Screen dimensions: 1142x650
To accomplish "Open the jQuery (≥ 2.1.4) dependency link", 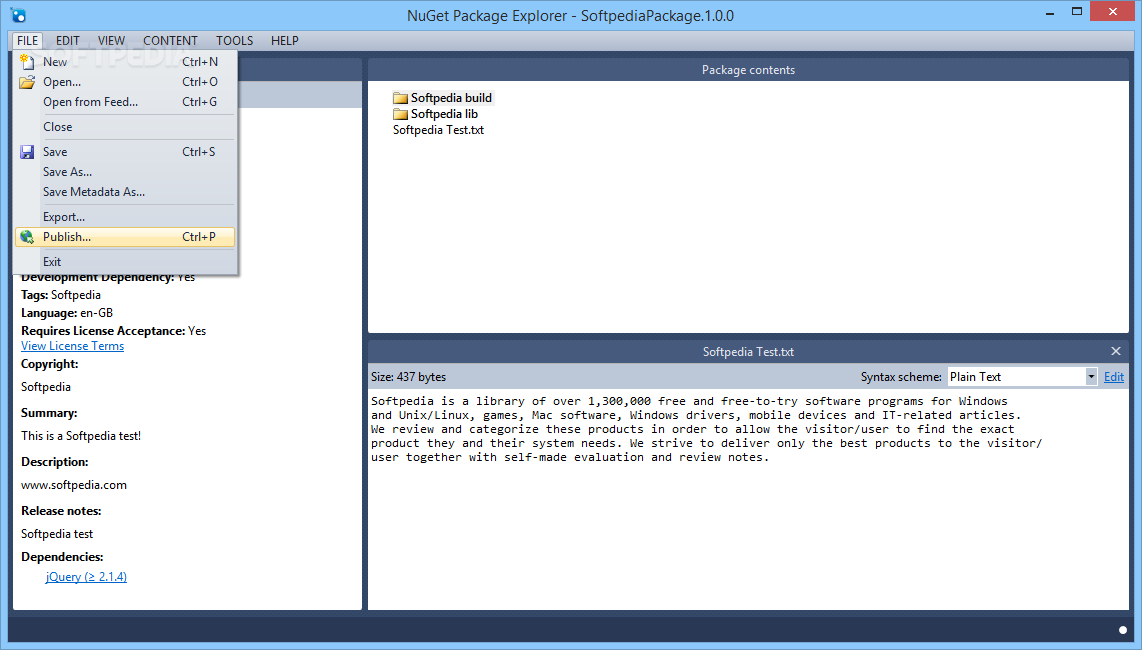I will point(86,576).
